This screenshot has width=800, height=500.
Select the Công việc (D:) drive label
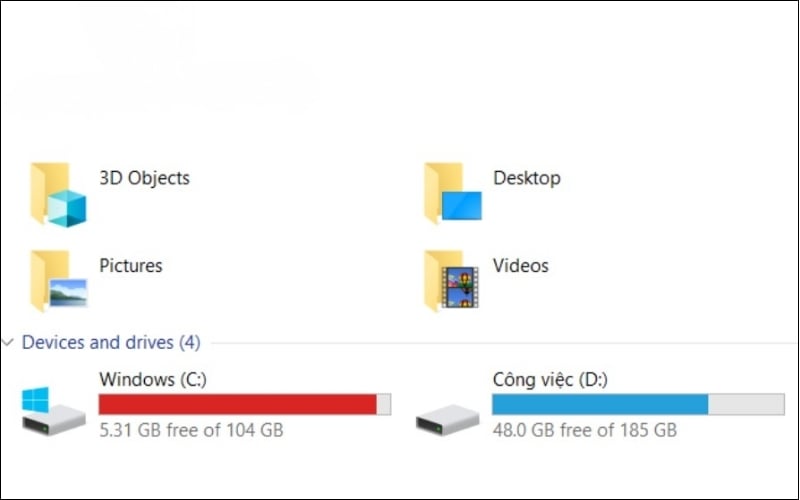point(550,380)
